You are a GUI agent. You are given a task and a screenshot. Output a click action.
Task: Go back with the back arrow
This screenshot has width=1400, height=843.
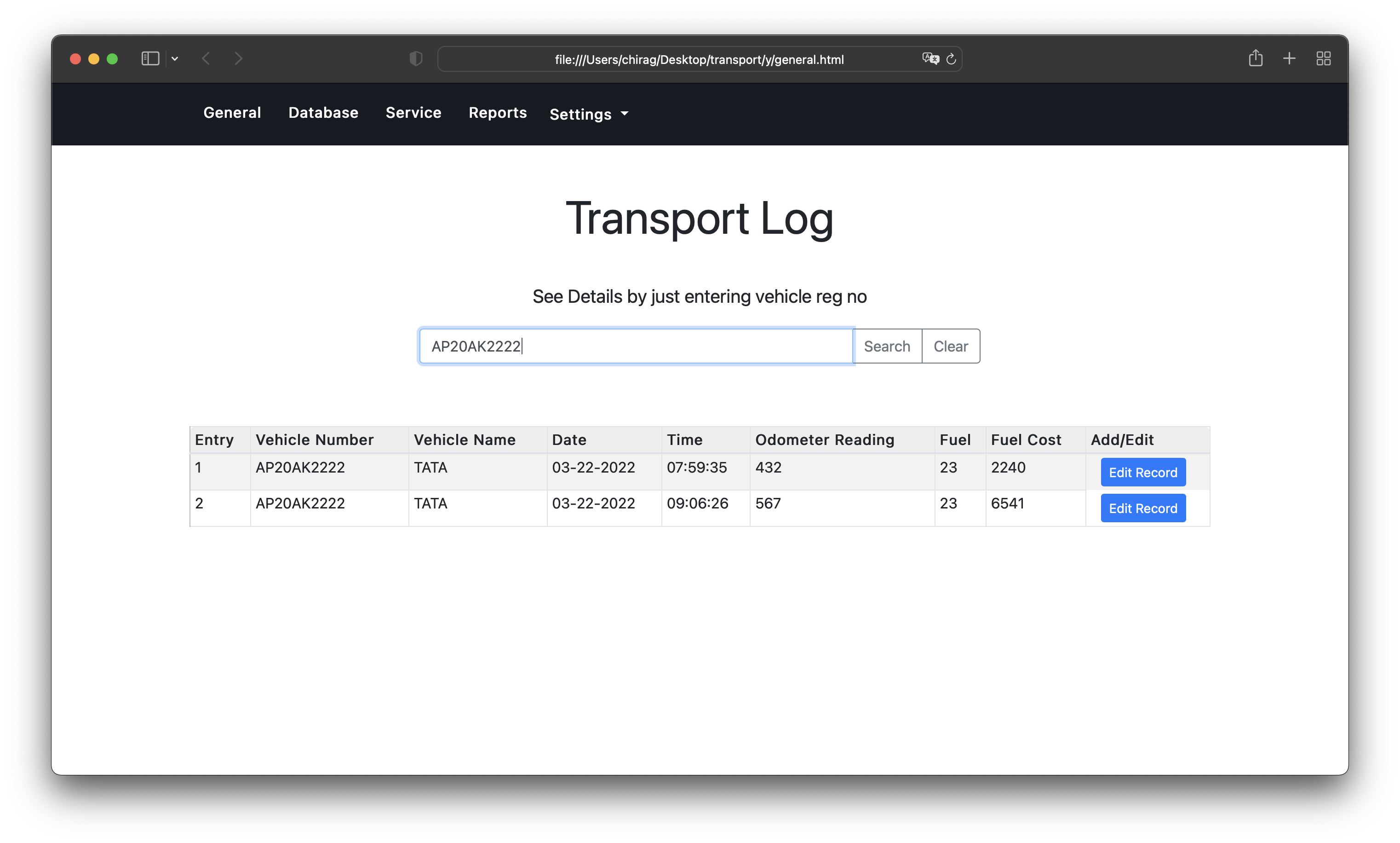tap(206, 58)
